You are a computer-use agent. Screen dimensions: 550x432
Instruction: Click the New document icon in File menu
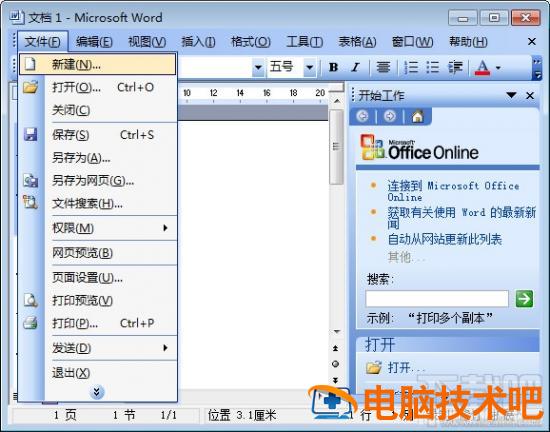coord(30,64)
